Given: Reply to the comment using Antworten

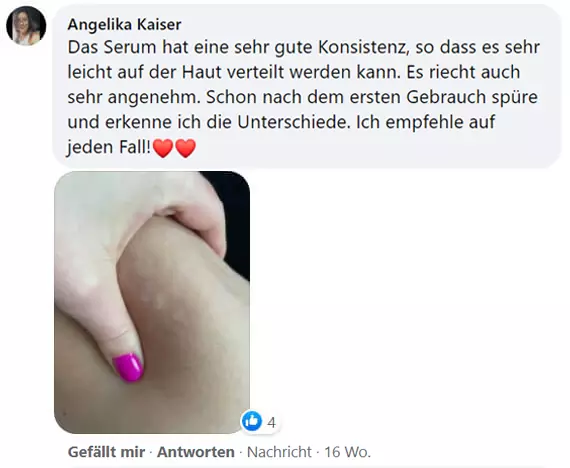Looking at the screenshot, I should coord(196,452).
